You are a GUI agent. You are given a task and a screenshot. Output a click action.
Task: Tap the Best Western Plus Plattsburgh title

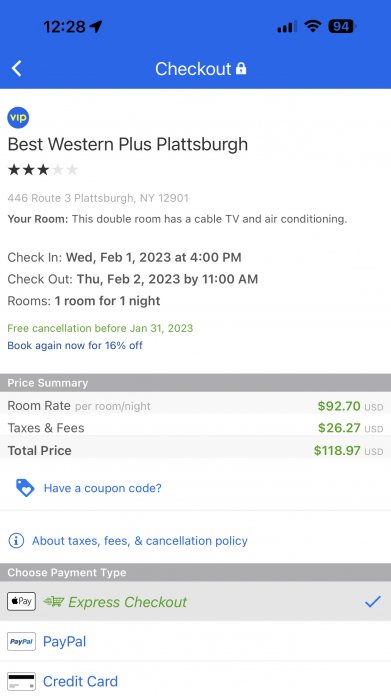128,144
